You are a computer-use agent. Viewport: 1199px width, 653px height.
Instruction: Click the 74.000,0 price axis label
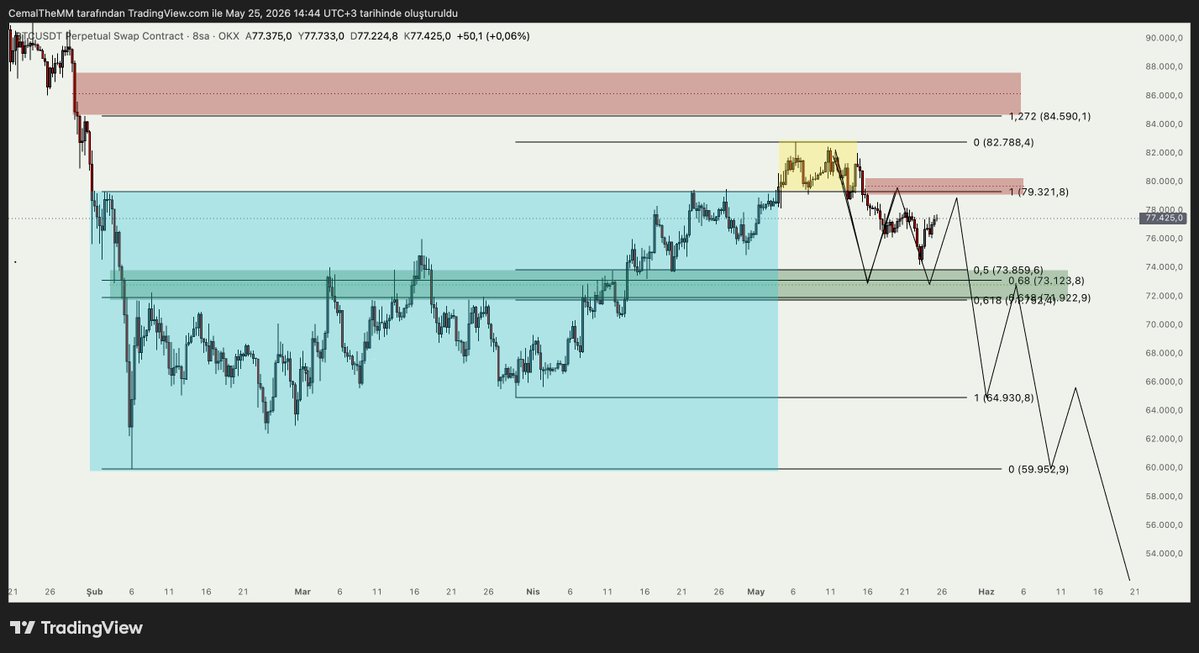click(x=1164, y=267)
